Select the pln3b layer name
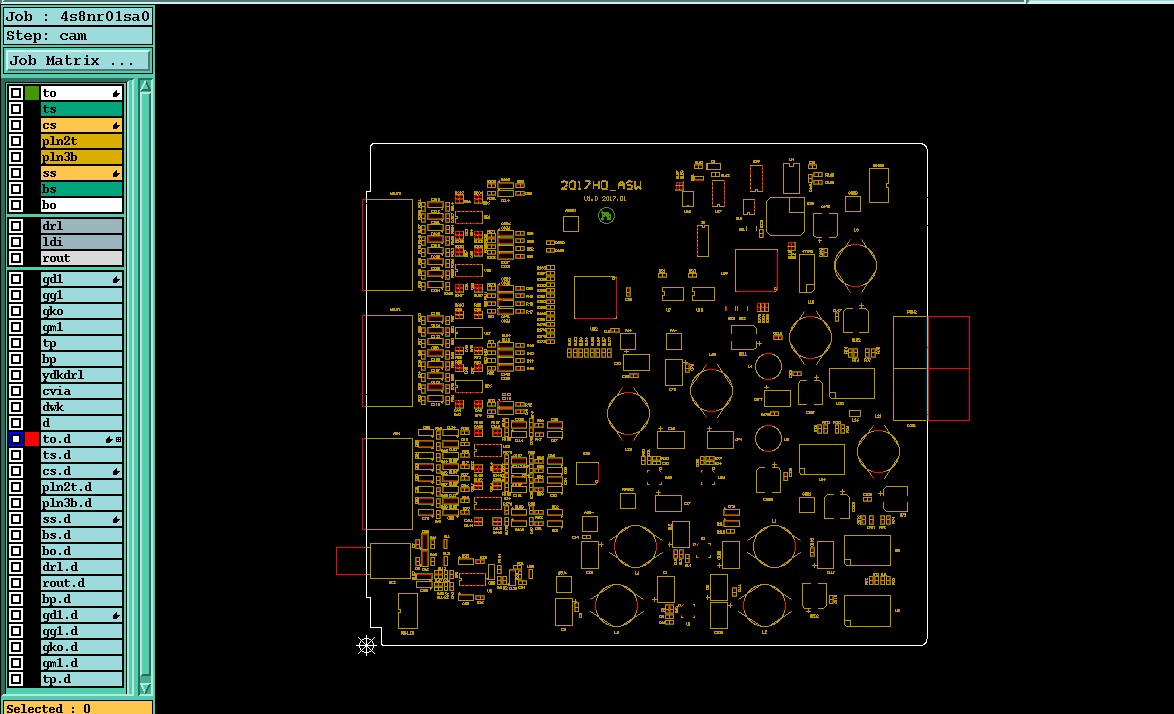Image resolution: width=1174 pixels, height=714 pixels. [82, 157]
